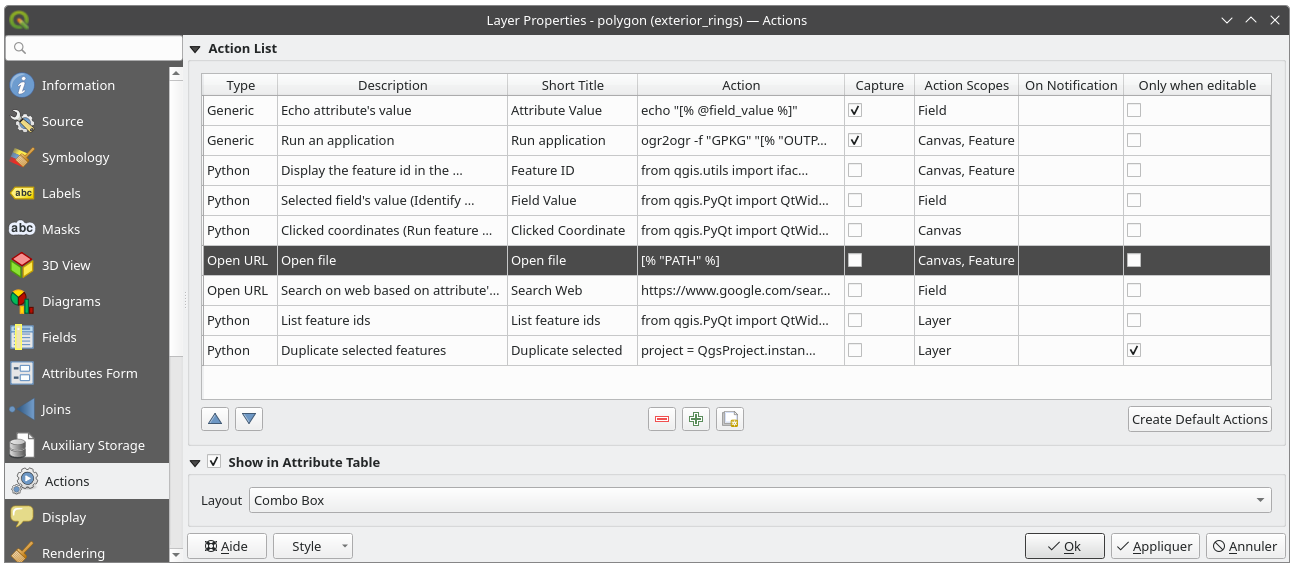This screenshot has height=570, width=1294.
Task: Remove the selected action with minus icon
Action: 661,419
